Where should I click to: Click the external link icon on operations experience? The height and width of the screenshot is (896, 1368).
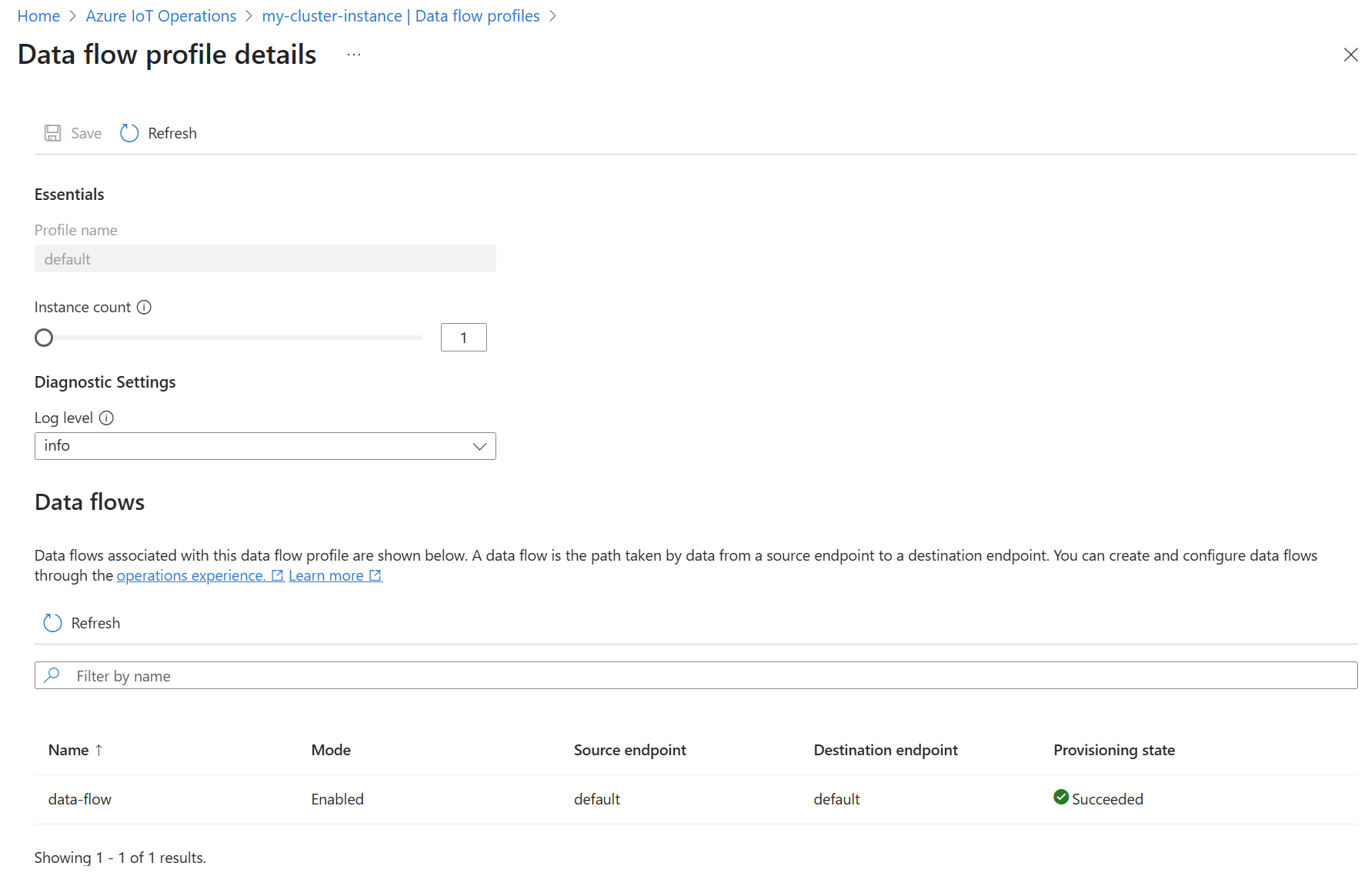click(x=277, y=575)
